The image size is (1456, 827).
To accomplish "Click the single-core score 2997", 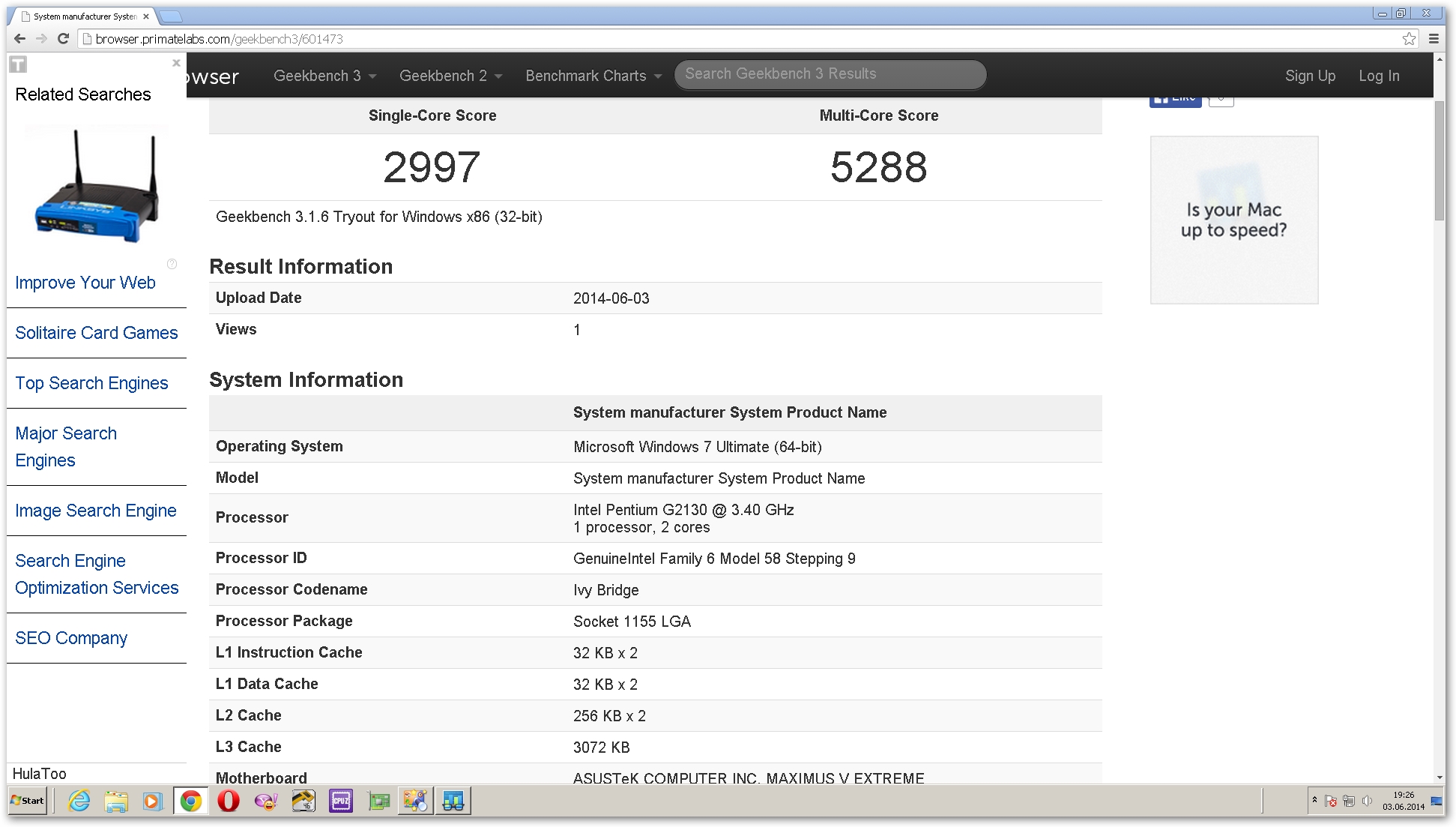I will [x=432, y=167].
